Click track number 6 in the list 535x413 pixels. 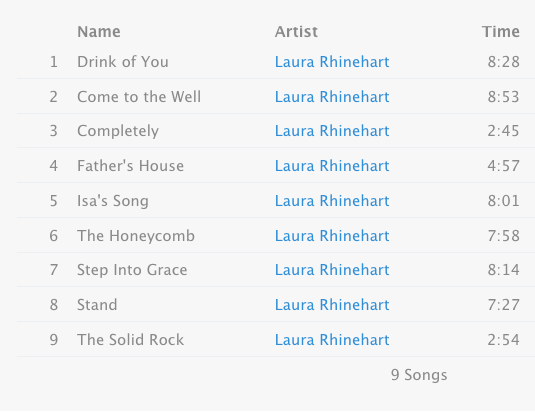click(x=54, y=236)
